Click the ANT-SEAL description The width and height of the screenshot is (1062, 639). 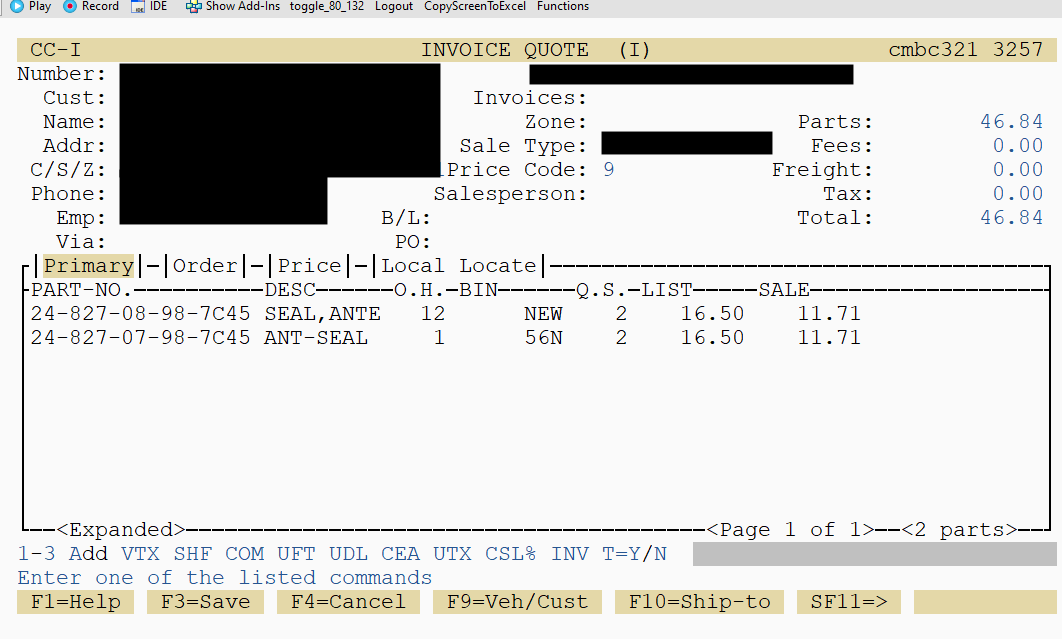pos(316,337)
